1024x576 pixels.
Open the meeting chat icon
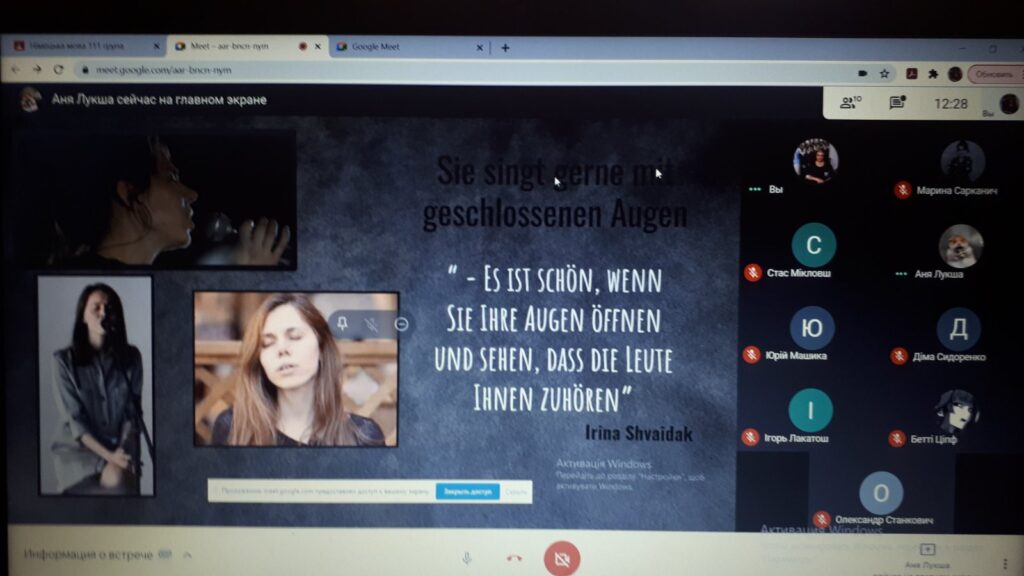click(x=897, y=102)
